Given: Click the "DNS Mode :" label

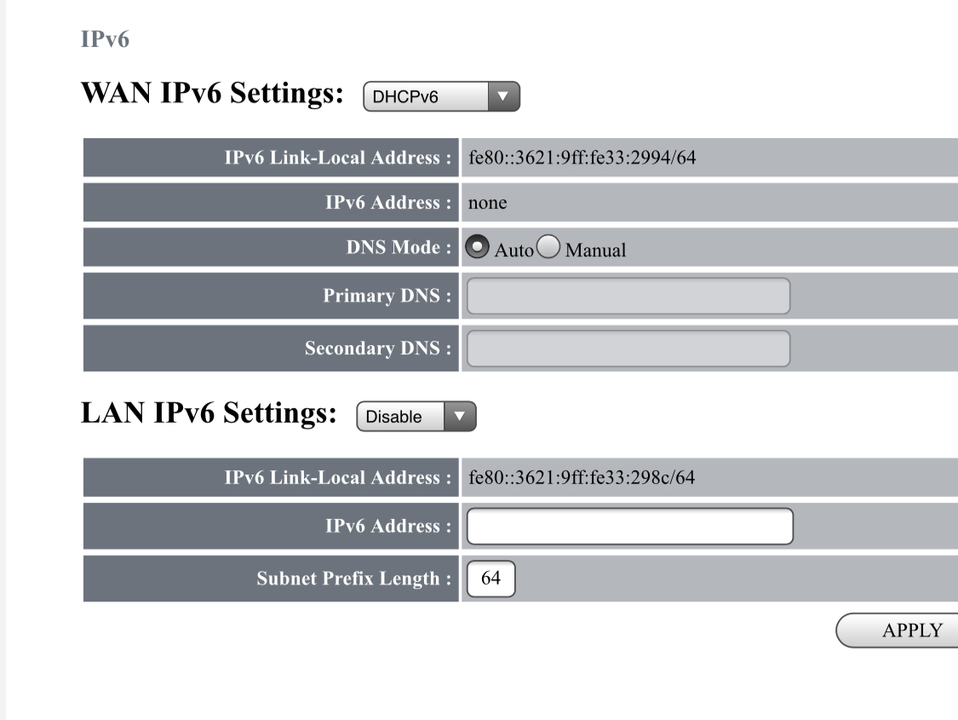Looking at the screenshot, I should click(x=399, y=247).
